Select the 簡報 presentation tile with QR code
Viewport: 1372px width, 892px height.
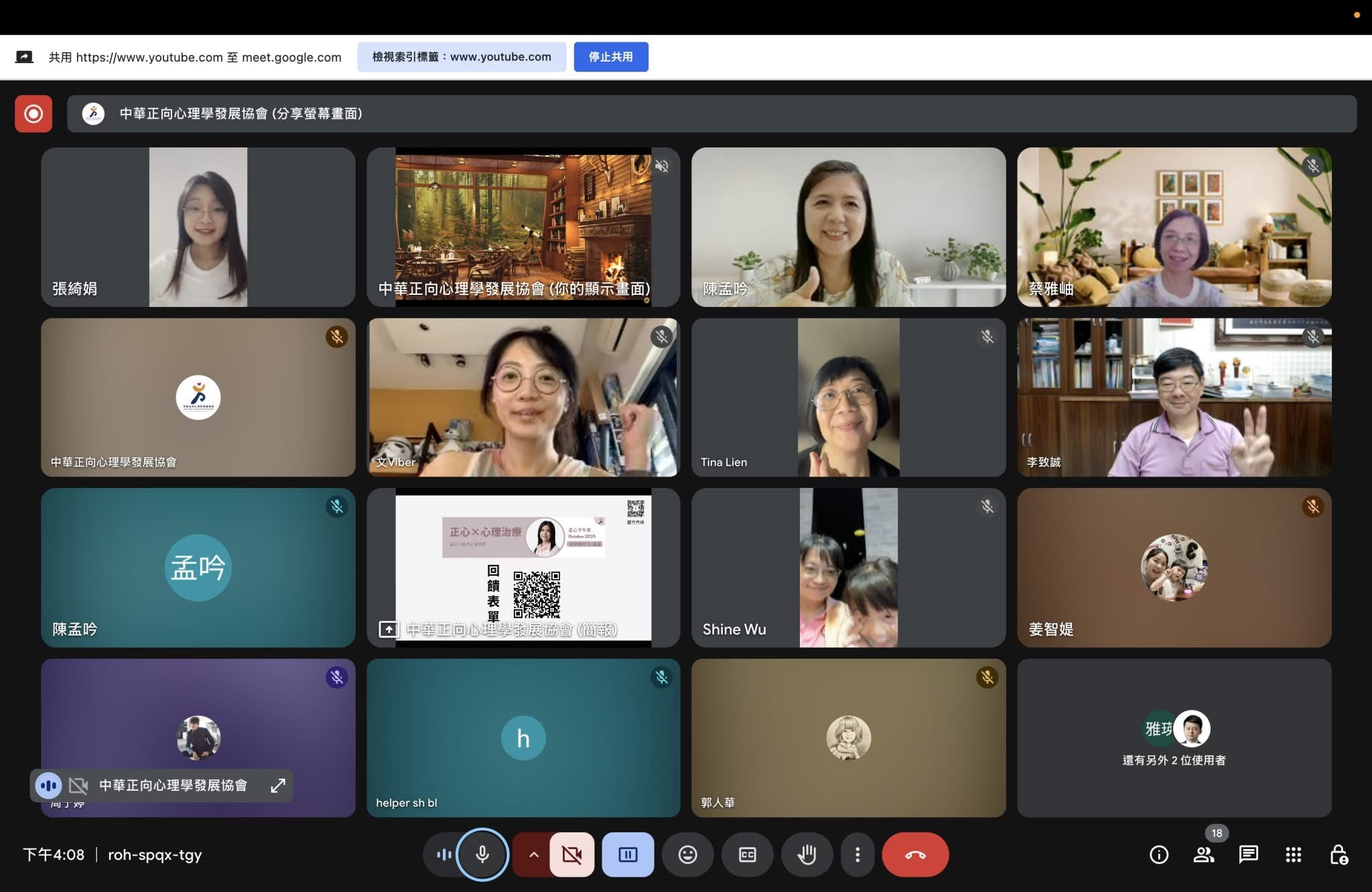(x=523, y=568)
